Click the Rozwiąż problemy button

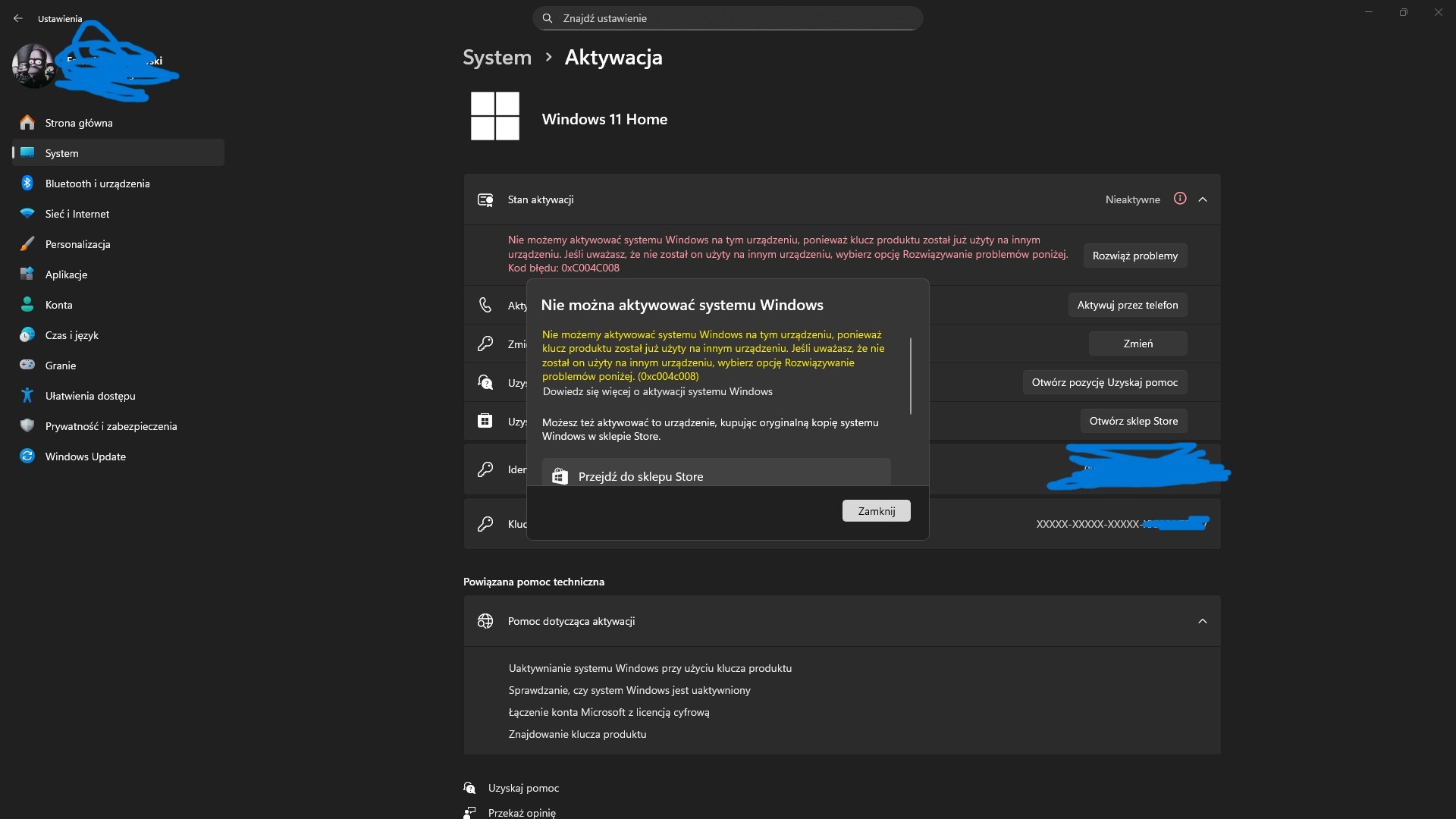click(1135, 256)
